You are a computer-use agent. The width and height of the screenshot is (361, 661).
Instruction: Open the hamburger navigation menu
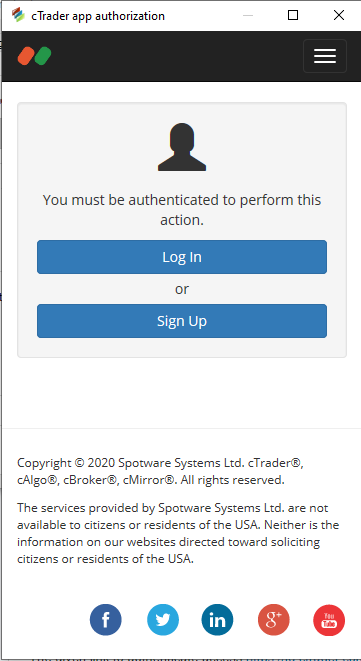click(x=325, y=56)
